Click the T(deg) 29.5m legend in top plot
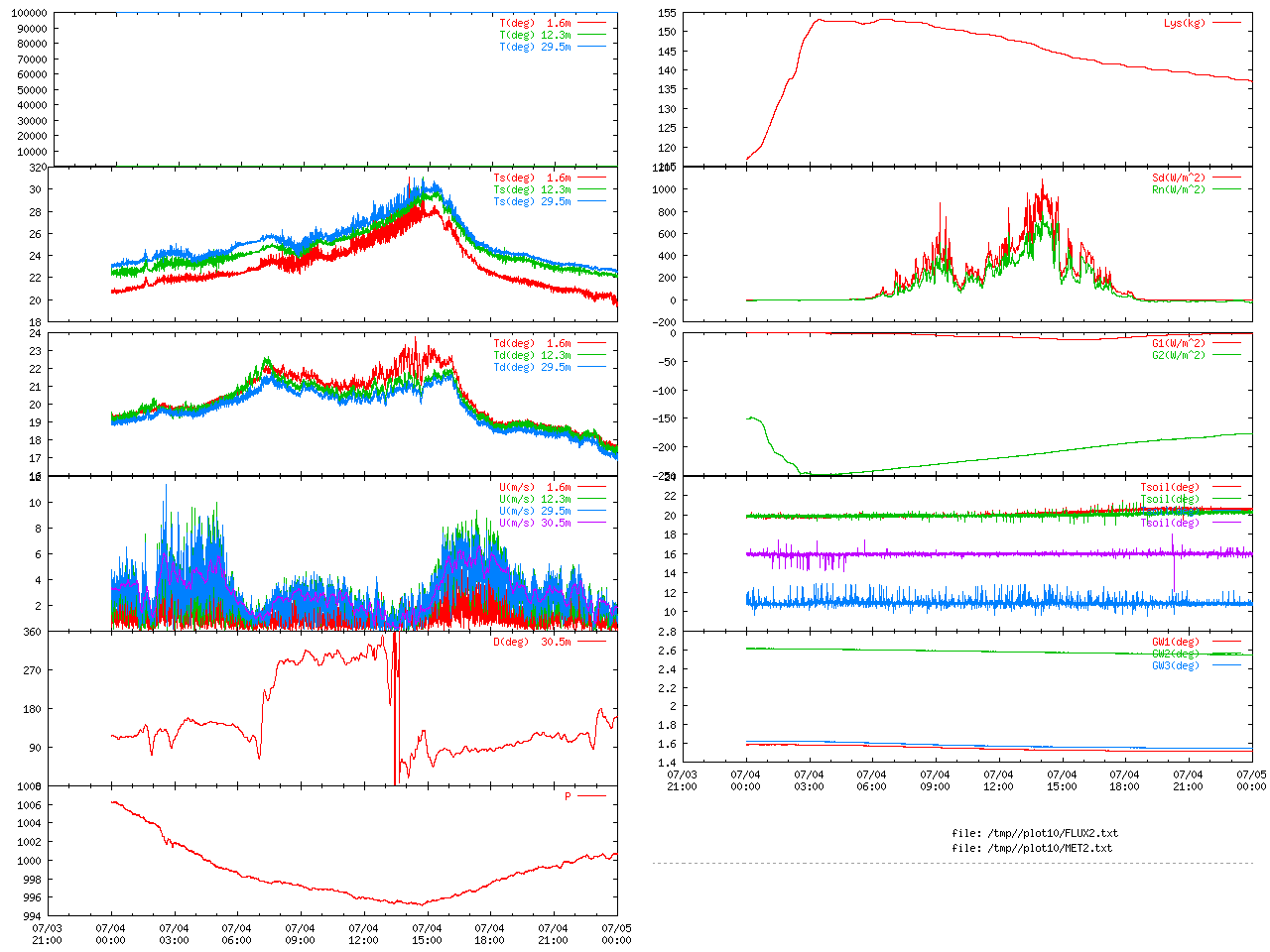 pos(535,47)
